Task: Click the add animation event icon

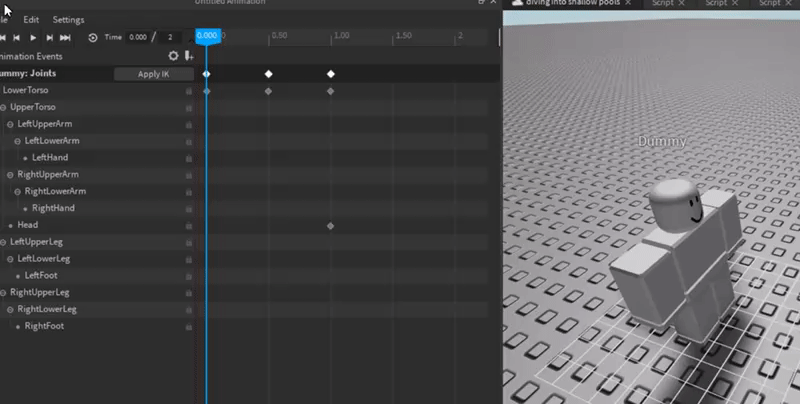Action: tap(188, 56)
